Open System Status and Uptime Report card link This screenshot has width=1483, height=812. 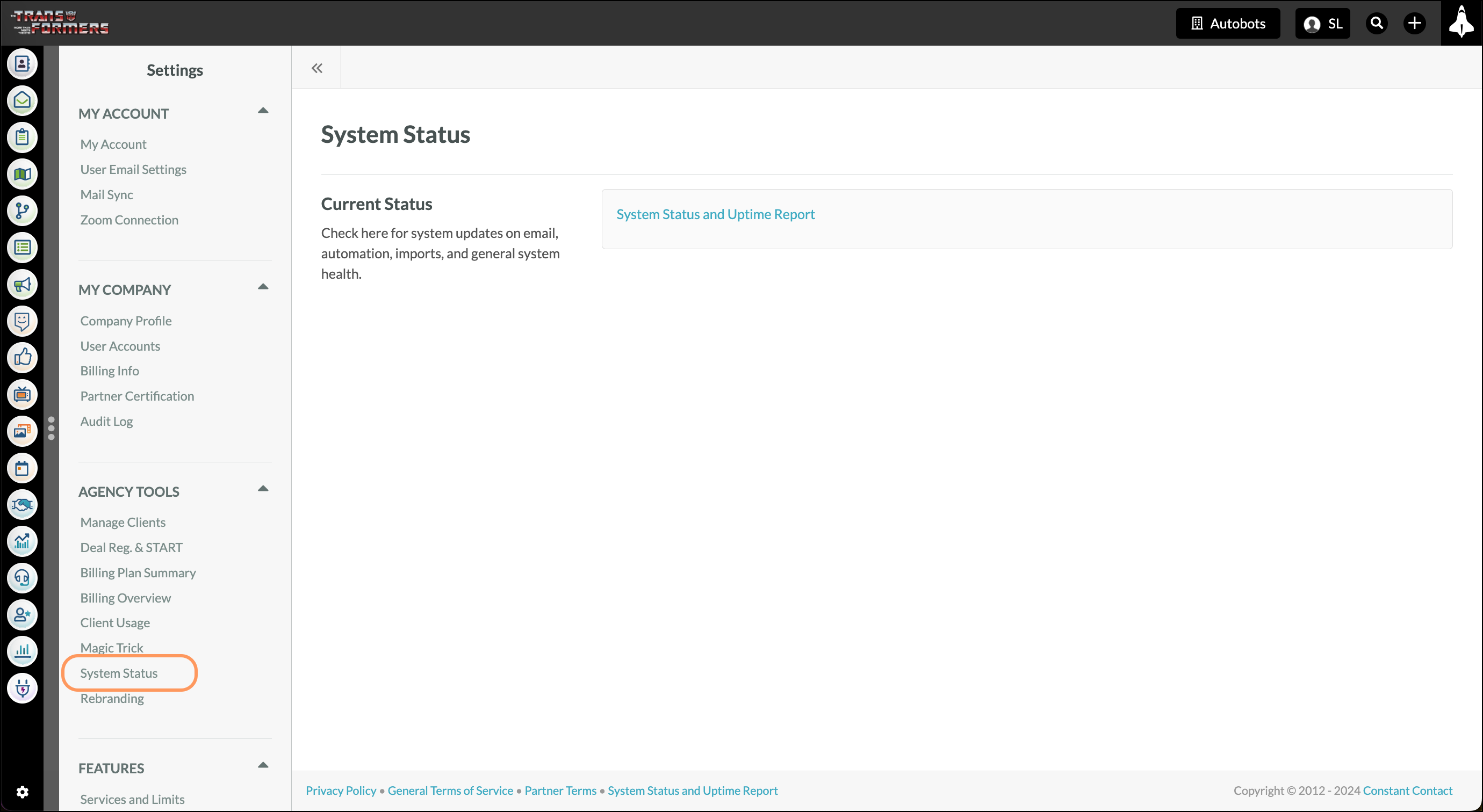click(715, 215)
